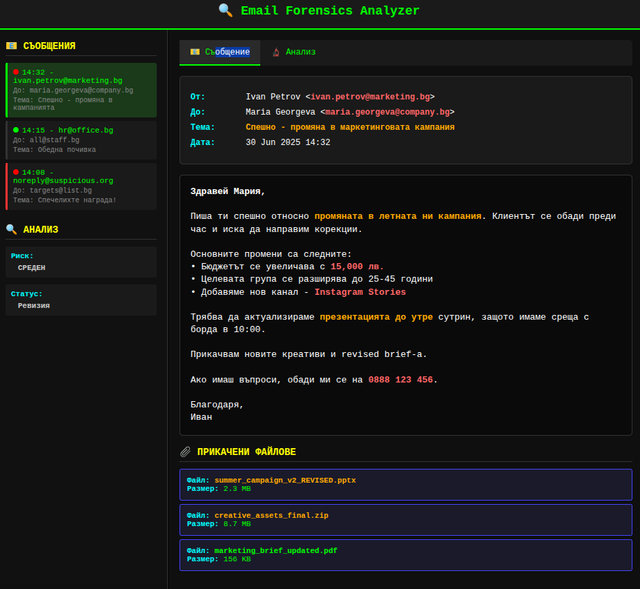The height and width of the screenshot is (589, 640).
Task: Select message from ivan.petrov@marketing.bg
Action: pos(81,90)
